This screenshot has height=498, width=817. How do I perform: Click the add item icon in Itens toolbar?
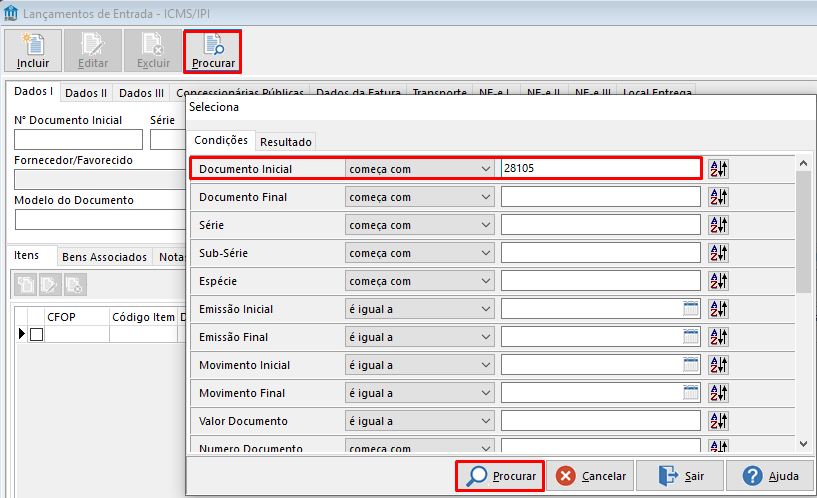click(x=26, y=284)
